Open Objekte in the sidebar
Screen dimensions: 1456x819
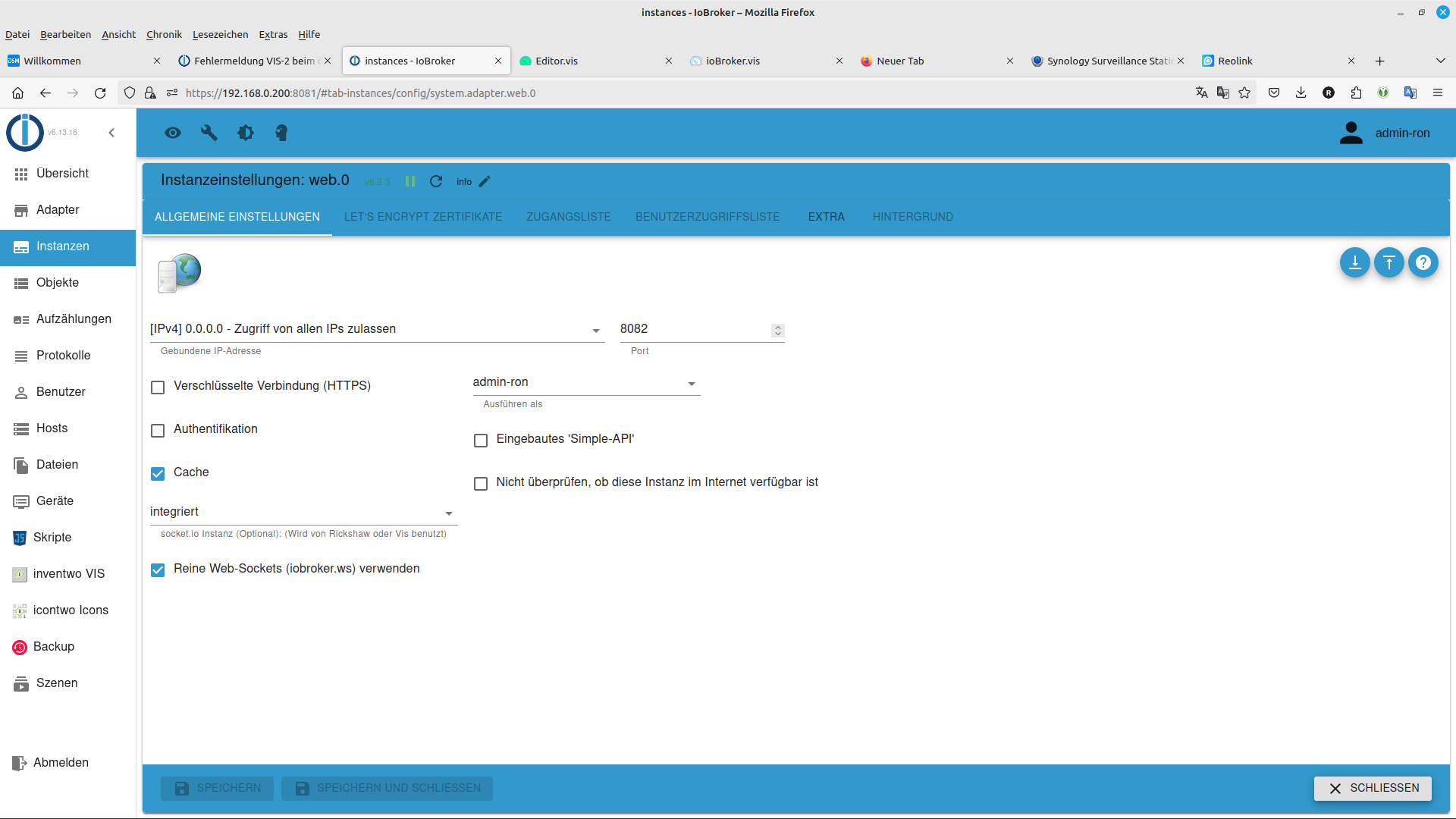coord(58,283)
